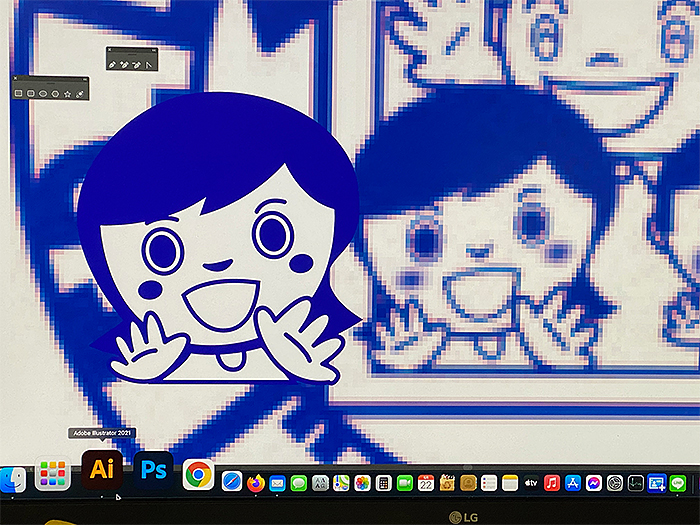Close the pen tools floating panel
700x525 pixels.
110,49
